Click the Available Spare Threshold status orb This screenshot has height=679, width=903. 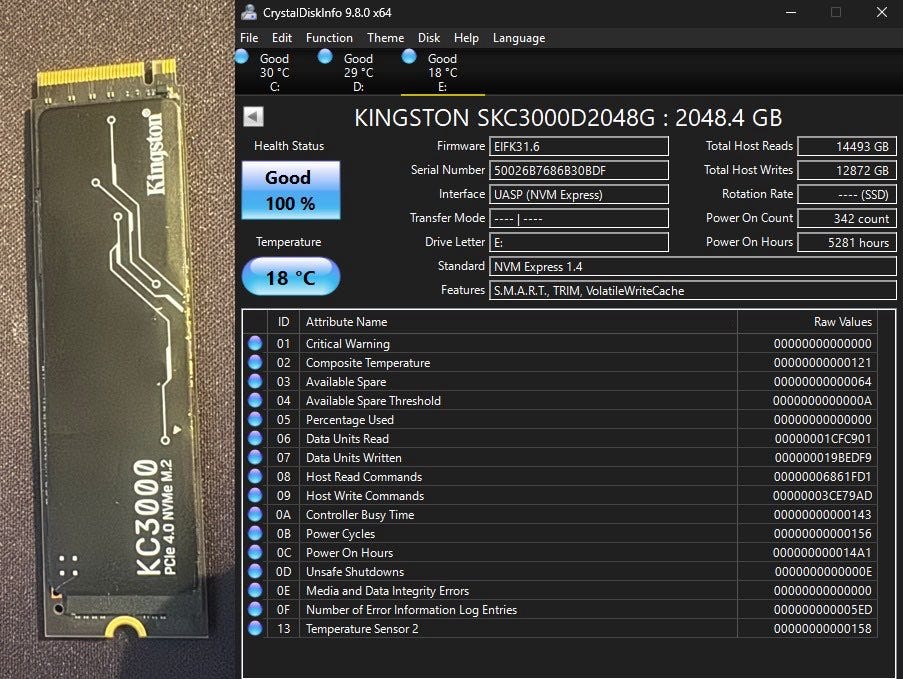pyautogui.click(x=255, y=400)
